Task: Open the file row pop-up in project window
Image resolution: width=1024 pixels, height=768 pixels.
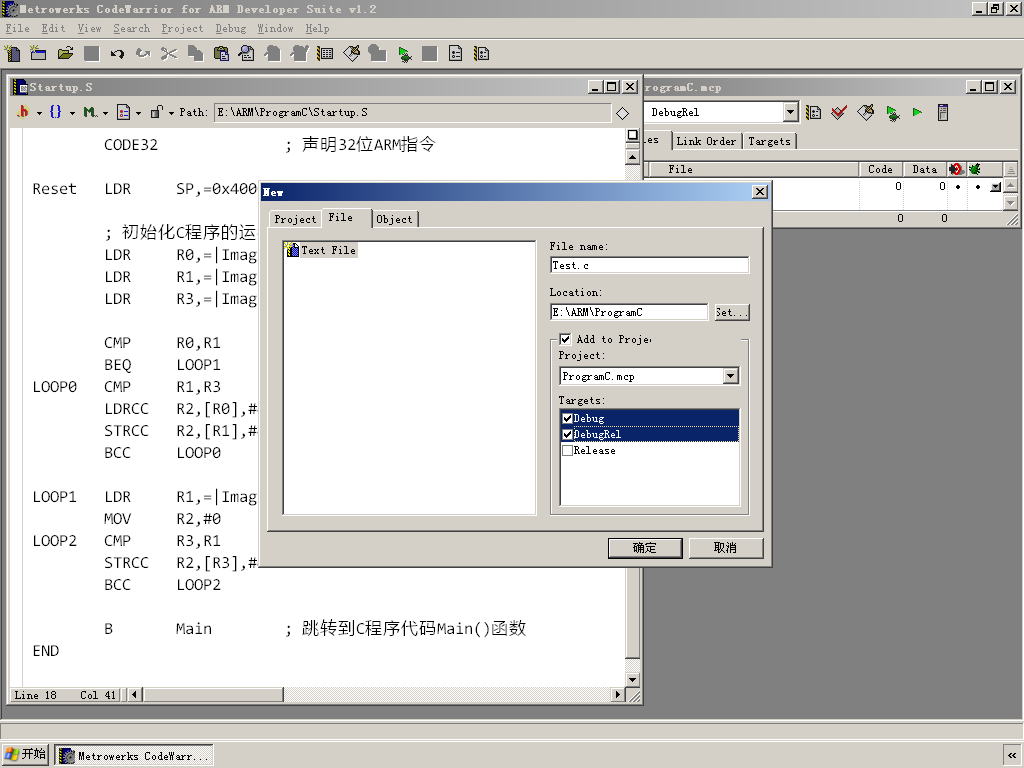Action: [995, 187]
